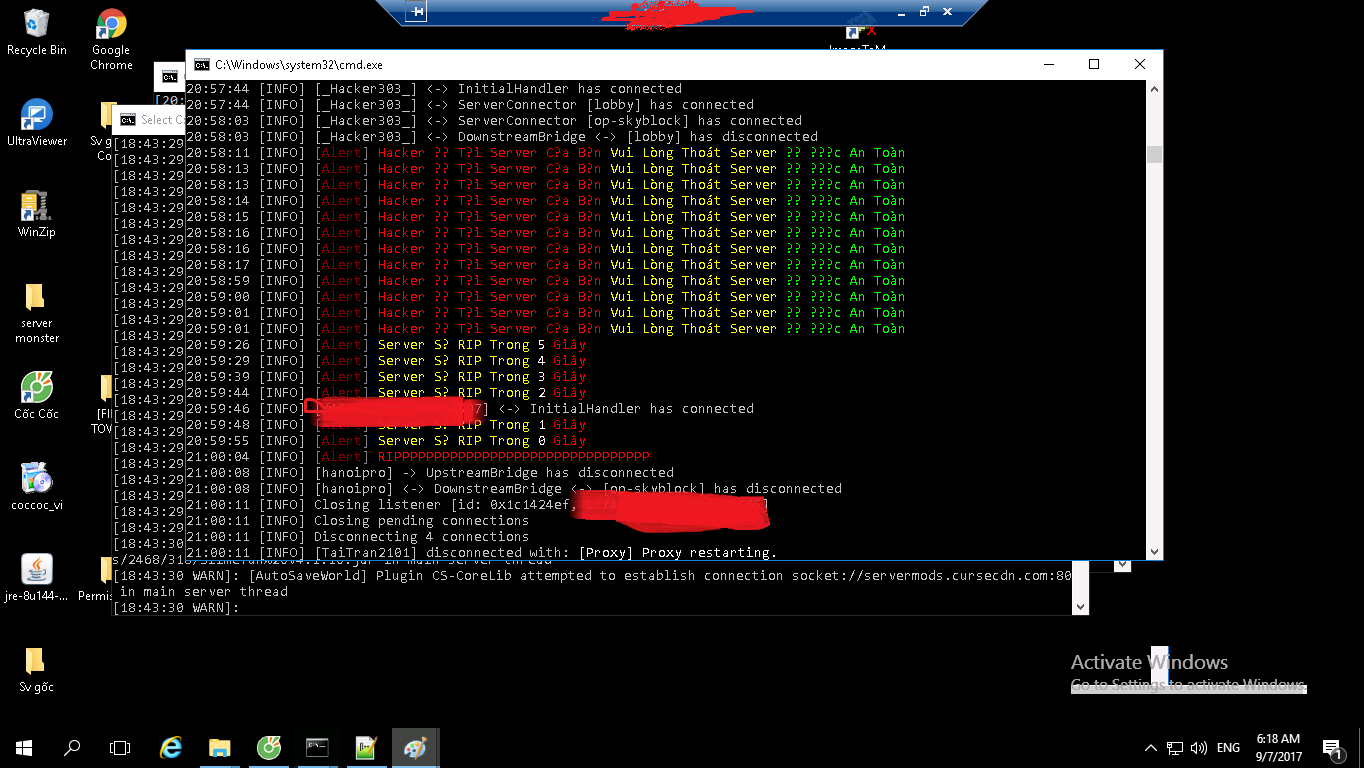Click the cmd.exe title bar text
The height and width of the screenshot is (768, 1364).
[299, 65]
